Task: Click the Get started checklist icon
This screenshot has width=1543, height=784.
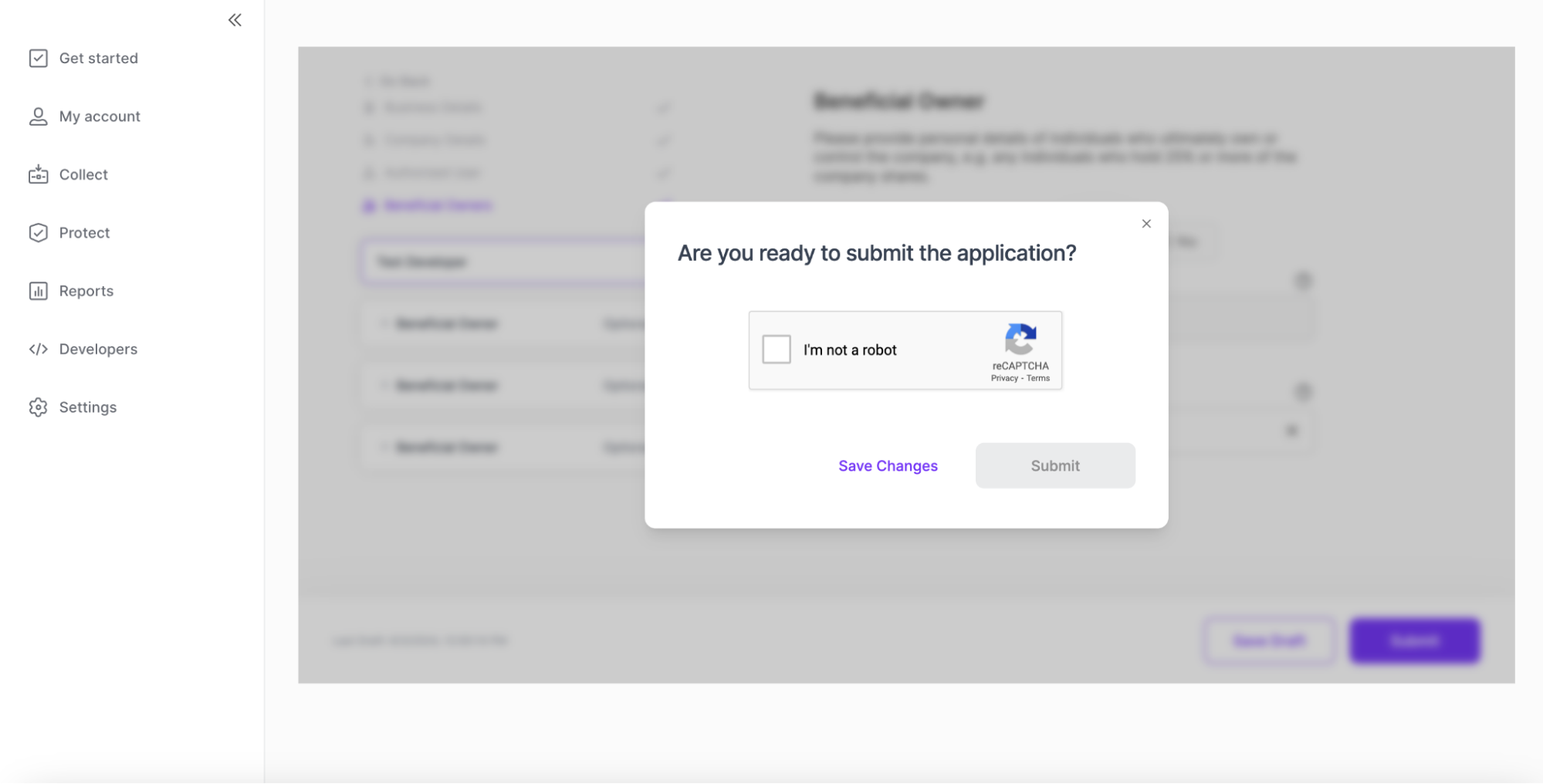Action: (x=38, y=59)
